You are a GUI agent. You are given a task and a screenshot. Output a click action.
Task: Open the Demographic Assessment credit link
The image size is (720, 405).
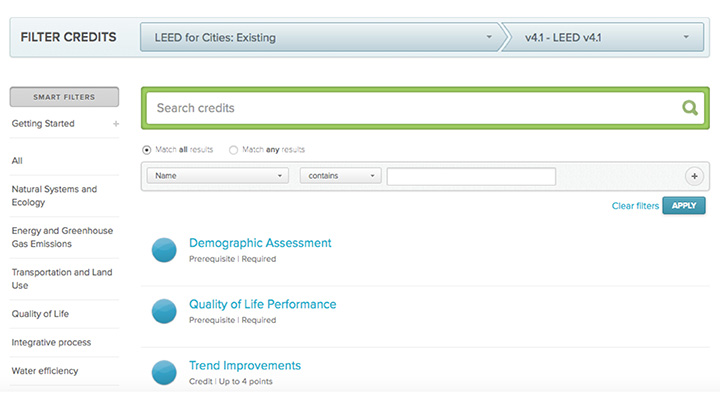coord(260,243)
